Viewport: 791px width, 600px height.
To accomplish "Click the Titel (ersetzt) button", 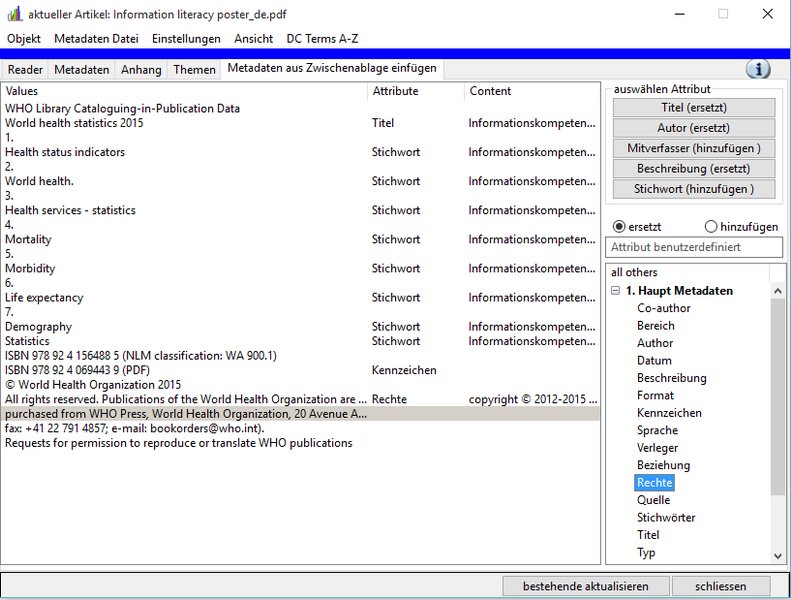I will (x=694, y=107).
